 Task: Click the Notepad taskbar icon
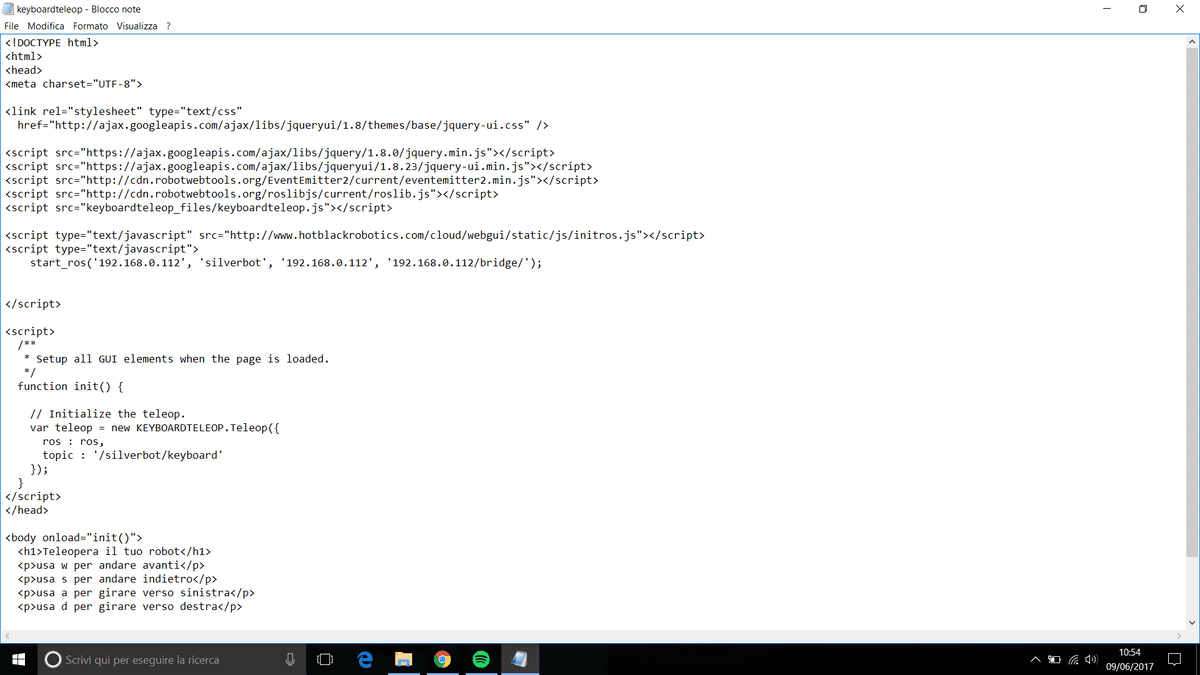point(519,659)
